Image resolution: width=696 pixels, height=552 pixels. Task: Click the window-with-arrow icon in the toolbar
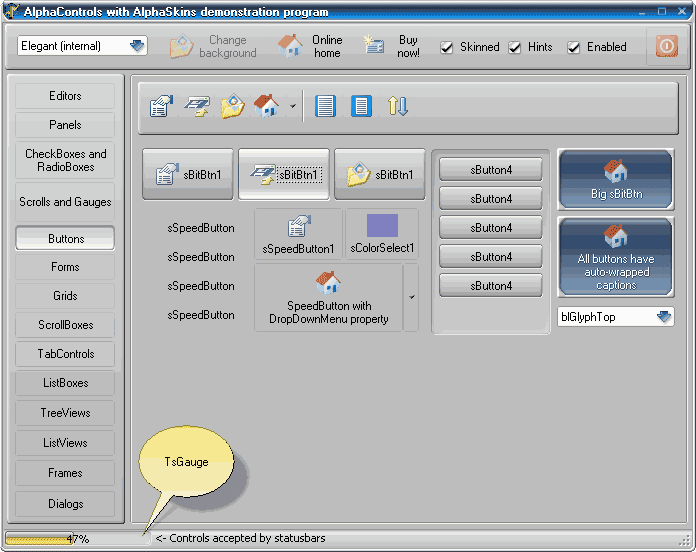197,106
